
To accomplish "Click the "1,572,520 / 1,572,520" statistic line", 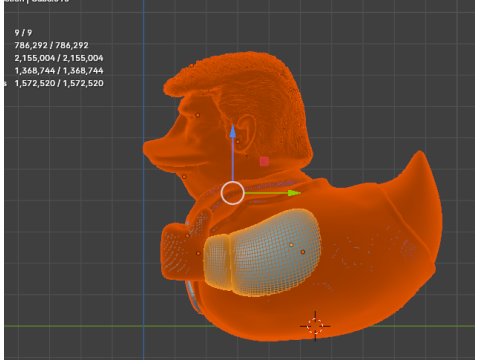I will pos(59,83).
